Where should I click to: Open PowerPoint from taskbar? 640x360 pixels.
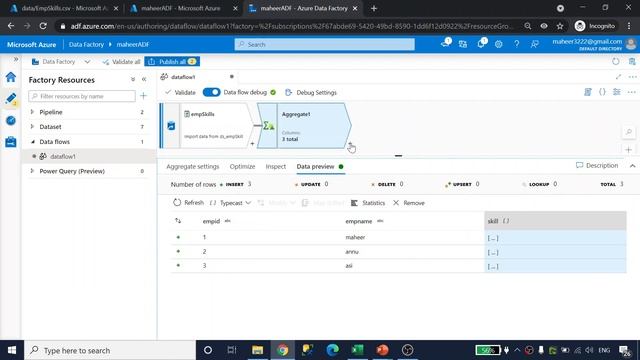(x=382, y=350)
